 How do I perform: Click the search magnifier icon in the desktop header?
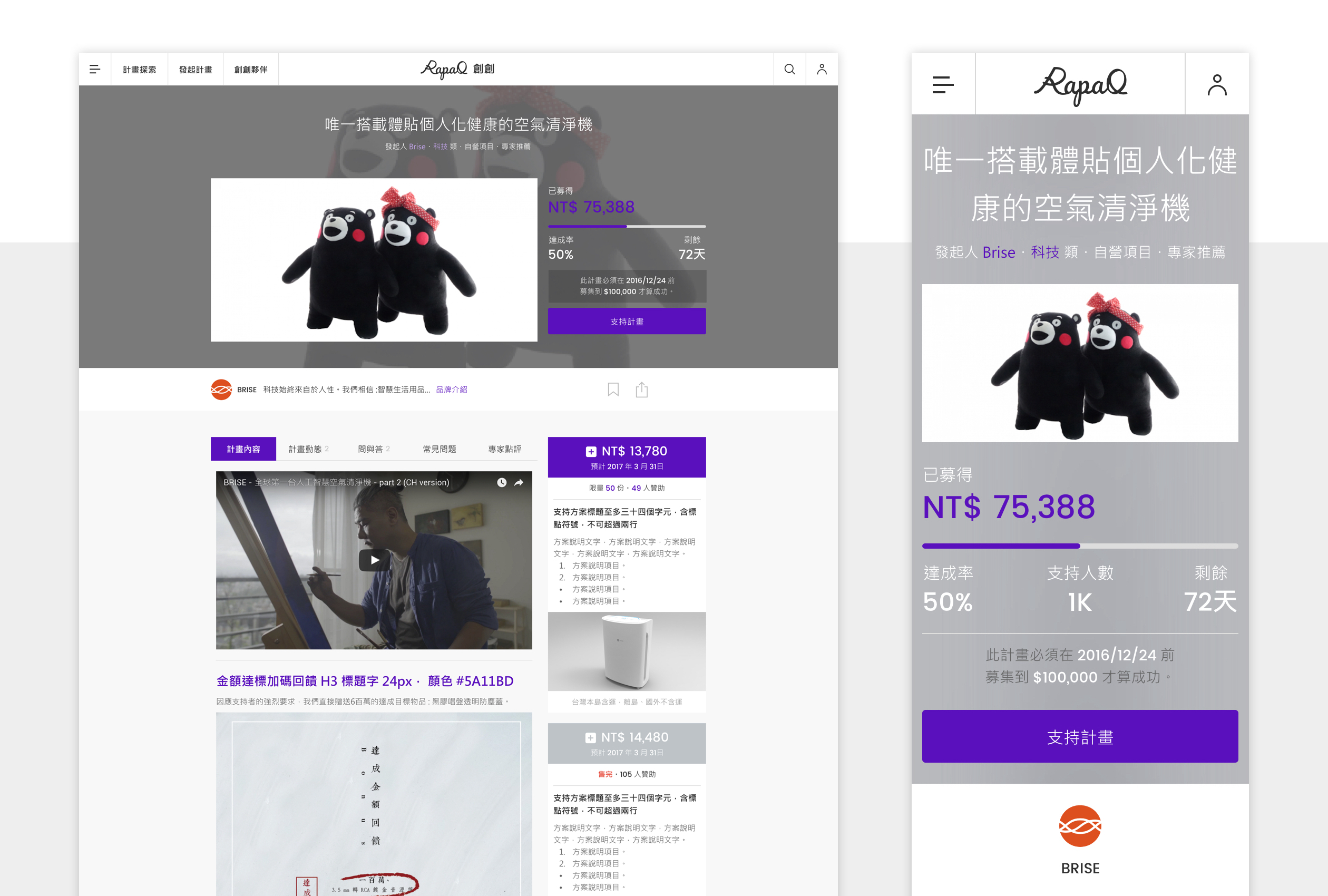pyautogui.click(x=789, y=69)
